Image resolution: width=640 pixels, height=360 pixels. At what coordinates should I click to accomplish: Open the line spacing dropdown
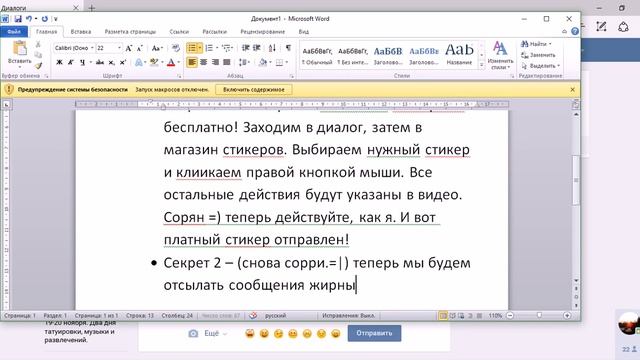coord(244,62)
